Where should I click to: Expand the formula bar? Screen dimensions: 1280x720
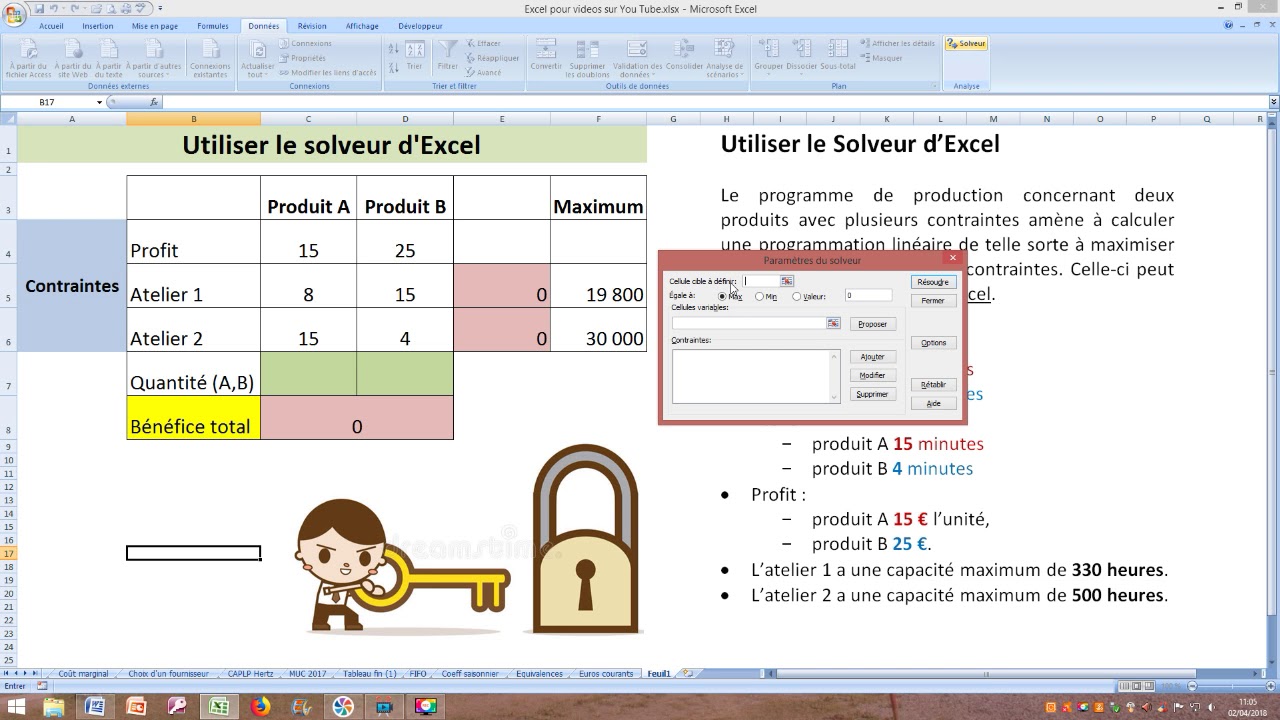tap(1273, 102)
